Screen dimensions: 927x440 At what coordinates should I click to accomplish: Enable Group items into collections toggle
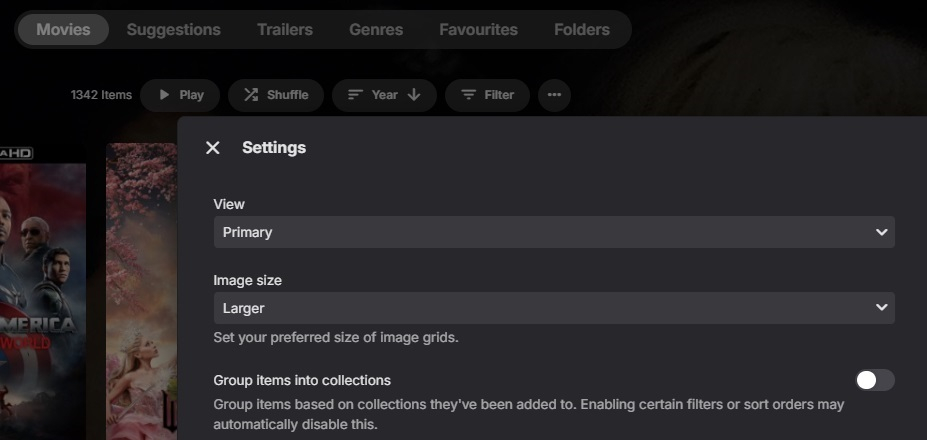click(875, 380)
